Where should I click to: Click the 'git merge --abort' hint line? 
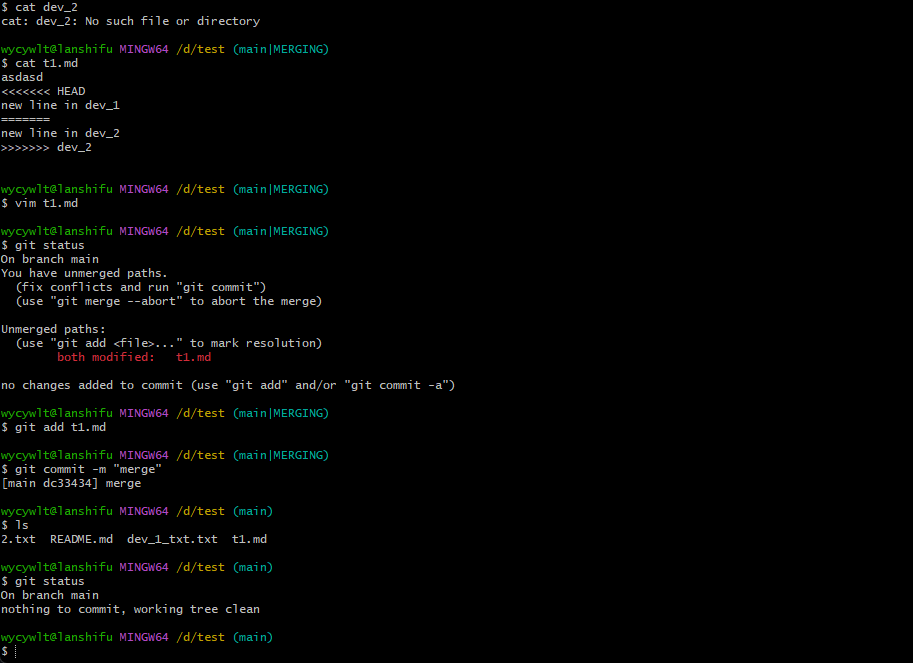coord(168,301)
